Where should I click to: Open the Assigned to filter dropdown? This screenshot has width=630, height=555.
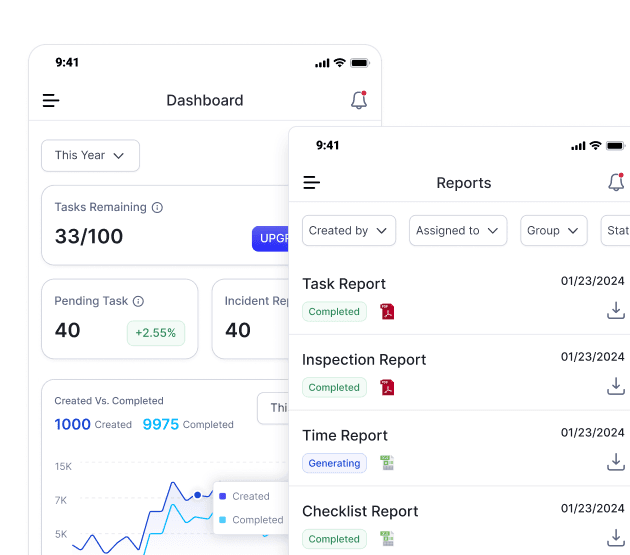456,230
